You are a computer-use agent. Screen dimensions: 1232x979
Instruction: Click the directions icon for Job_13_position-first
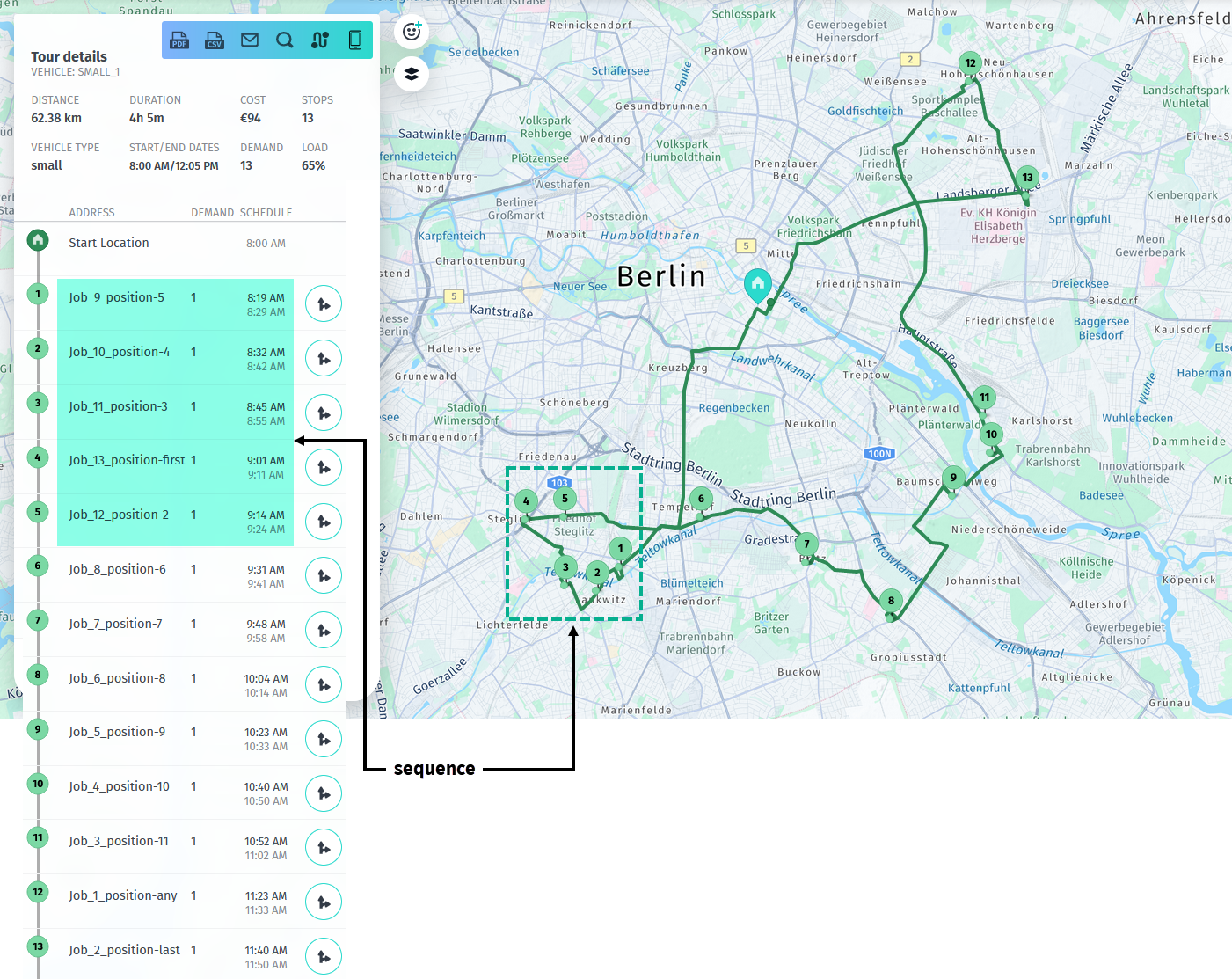pos(324,467)
